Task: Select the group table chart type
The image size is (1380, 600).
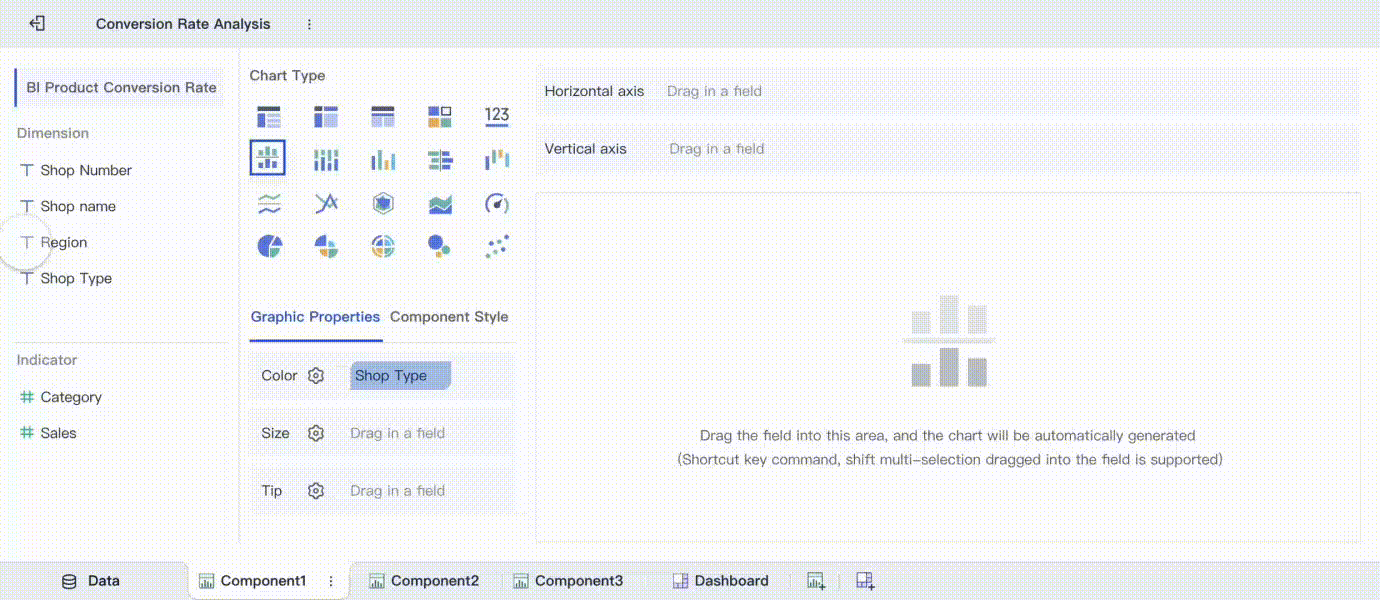Action: pos(269,117)
